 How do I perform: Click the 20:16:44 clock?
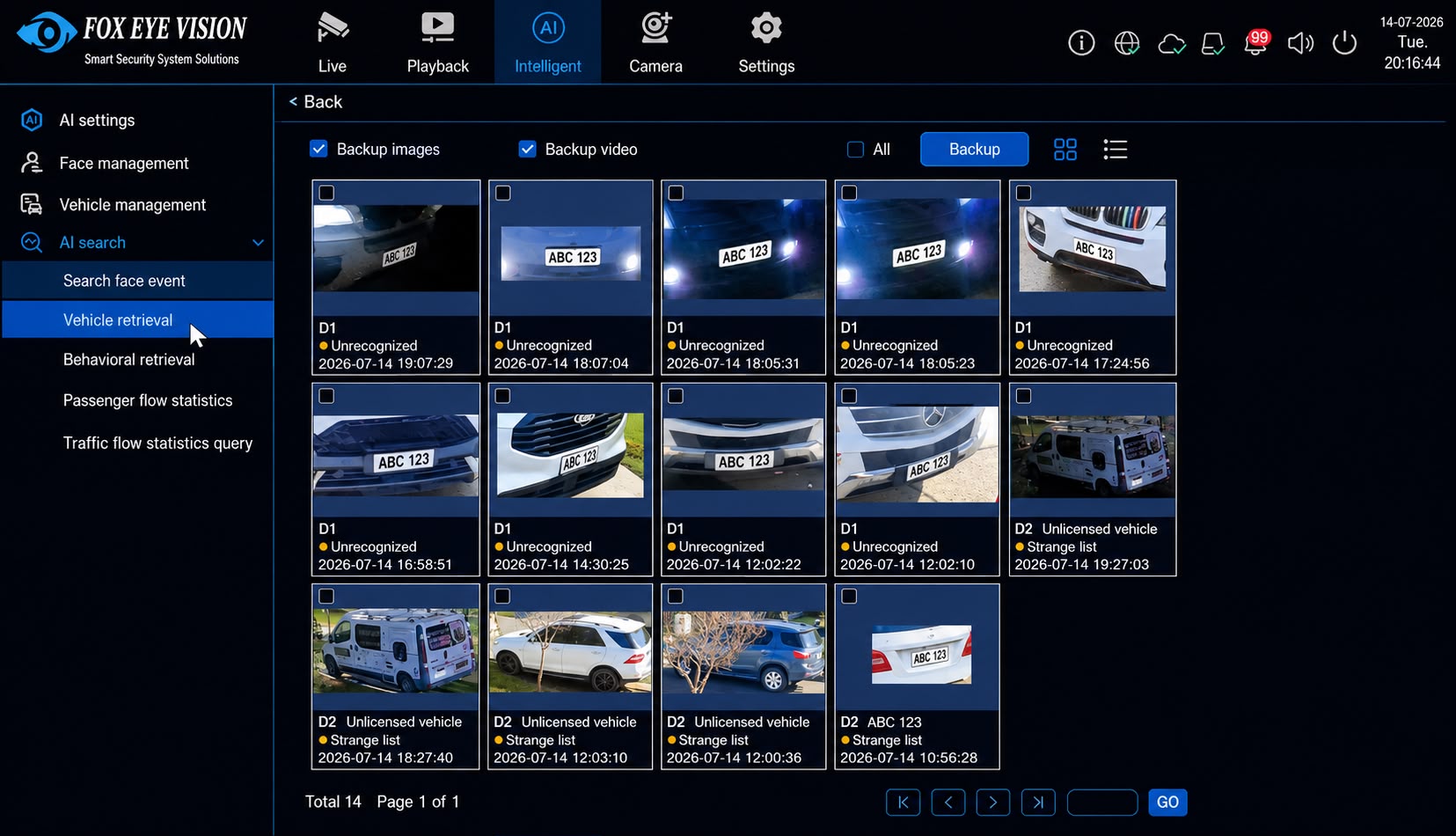coord(1412,63)
